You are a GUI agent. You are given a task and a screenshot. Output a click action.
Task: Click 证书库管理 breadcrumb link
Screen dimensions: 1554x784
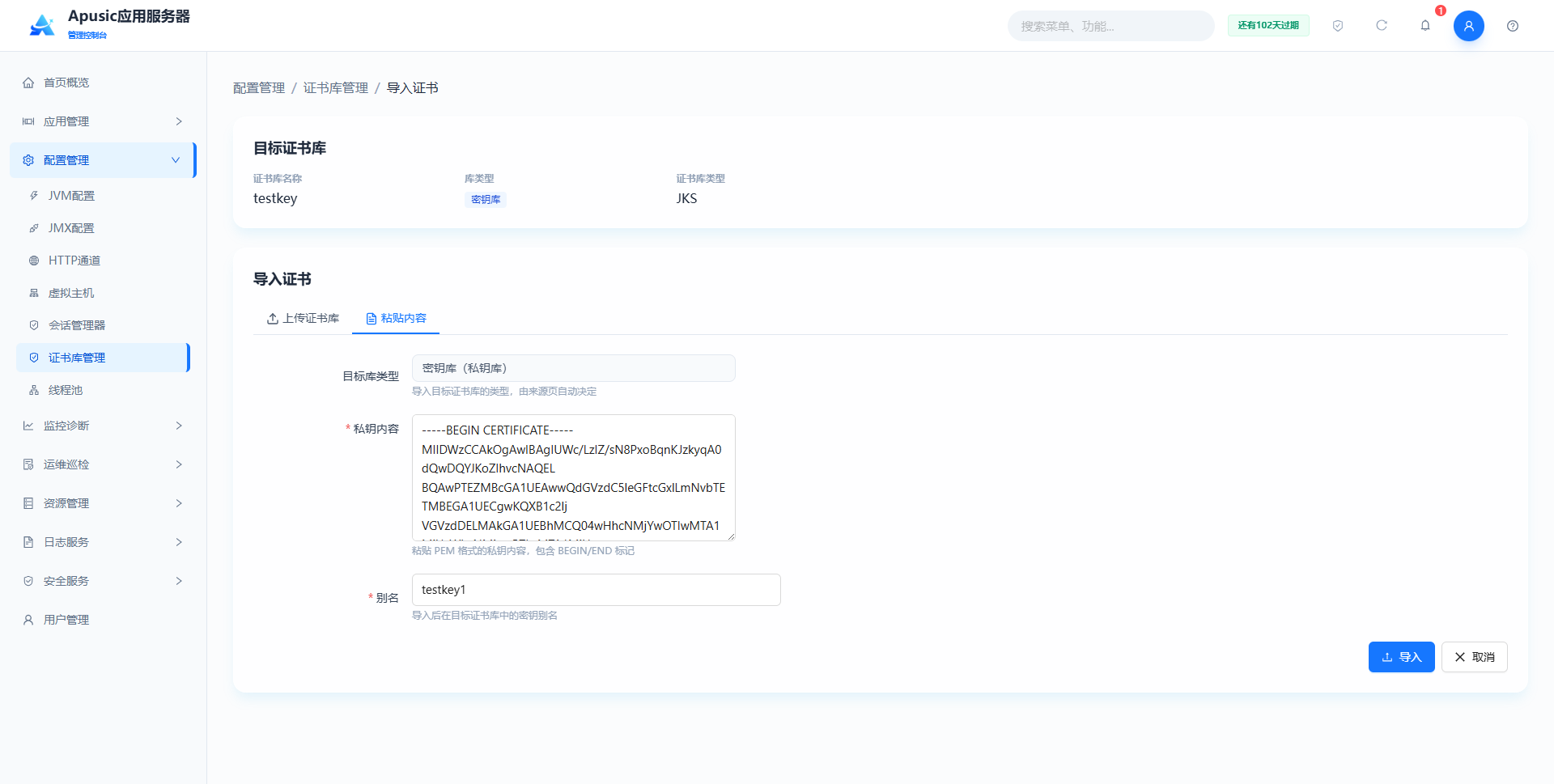click(x=336, y=87)
